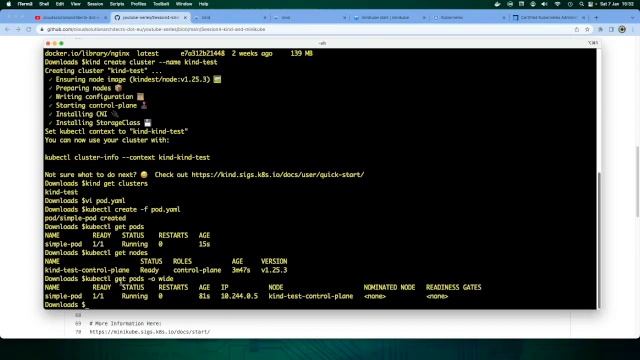Open the Session menu
This screenshot has height=360, width=640.
pos(95,4)
